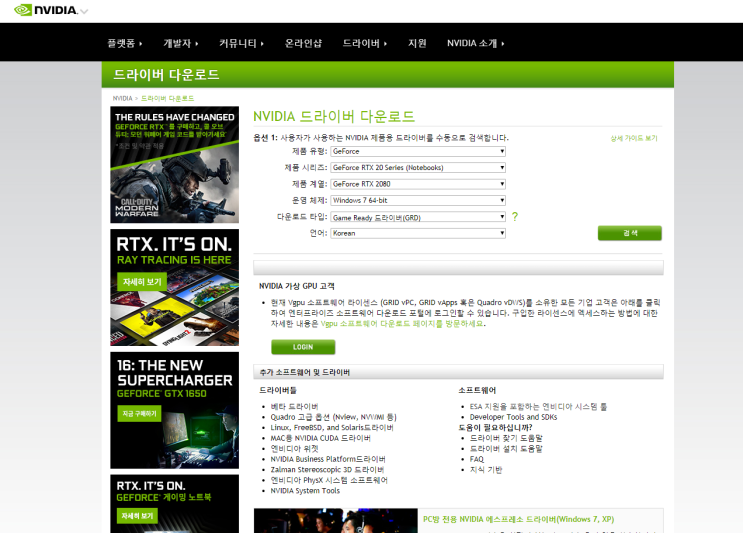Open the 드라이버 찾기 도움말 link

506,438
